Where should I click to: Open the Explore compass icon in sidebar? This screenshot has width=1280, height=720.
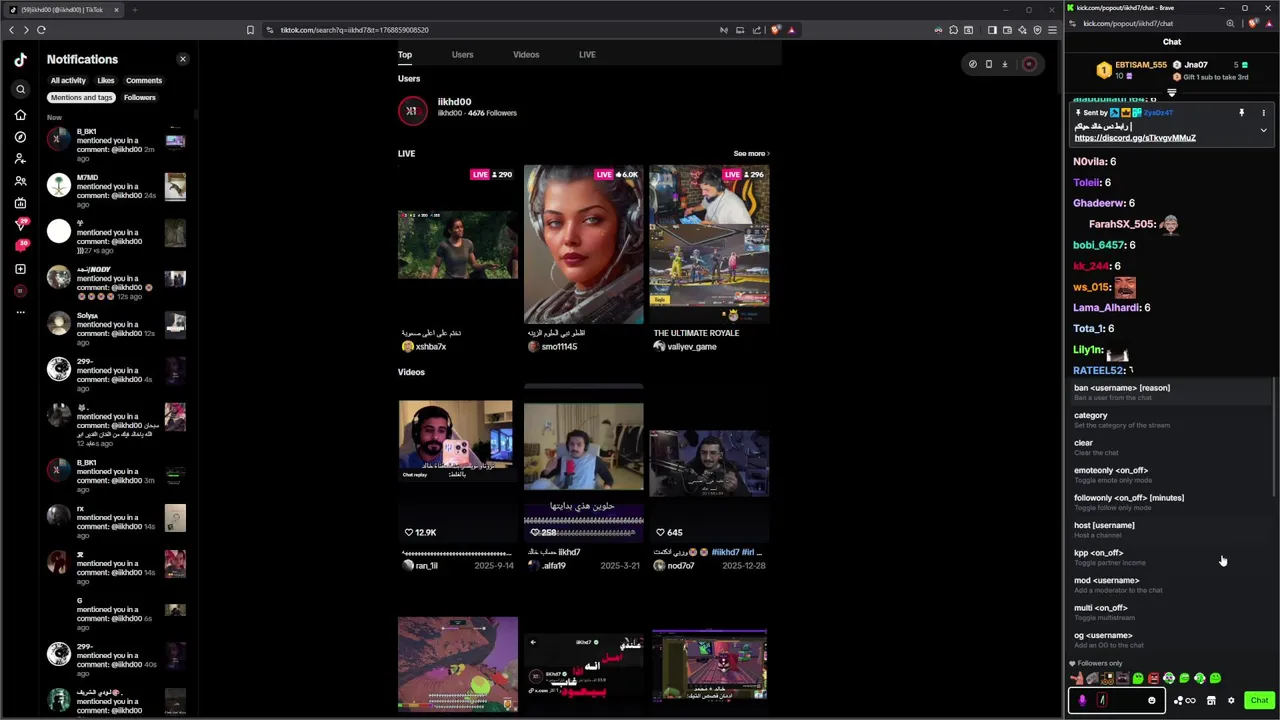(x=20, y=137)
